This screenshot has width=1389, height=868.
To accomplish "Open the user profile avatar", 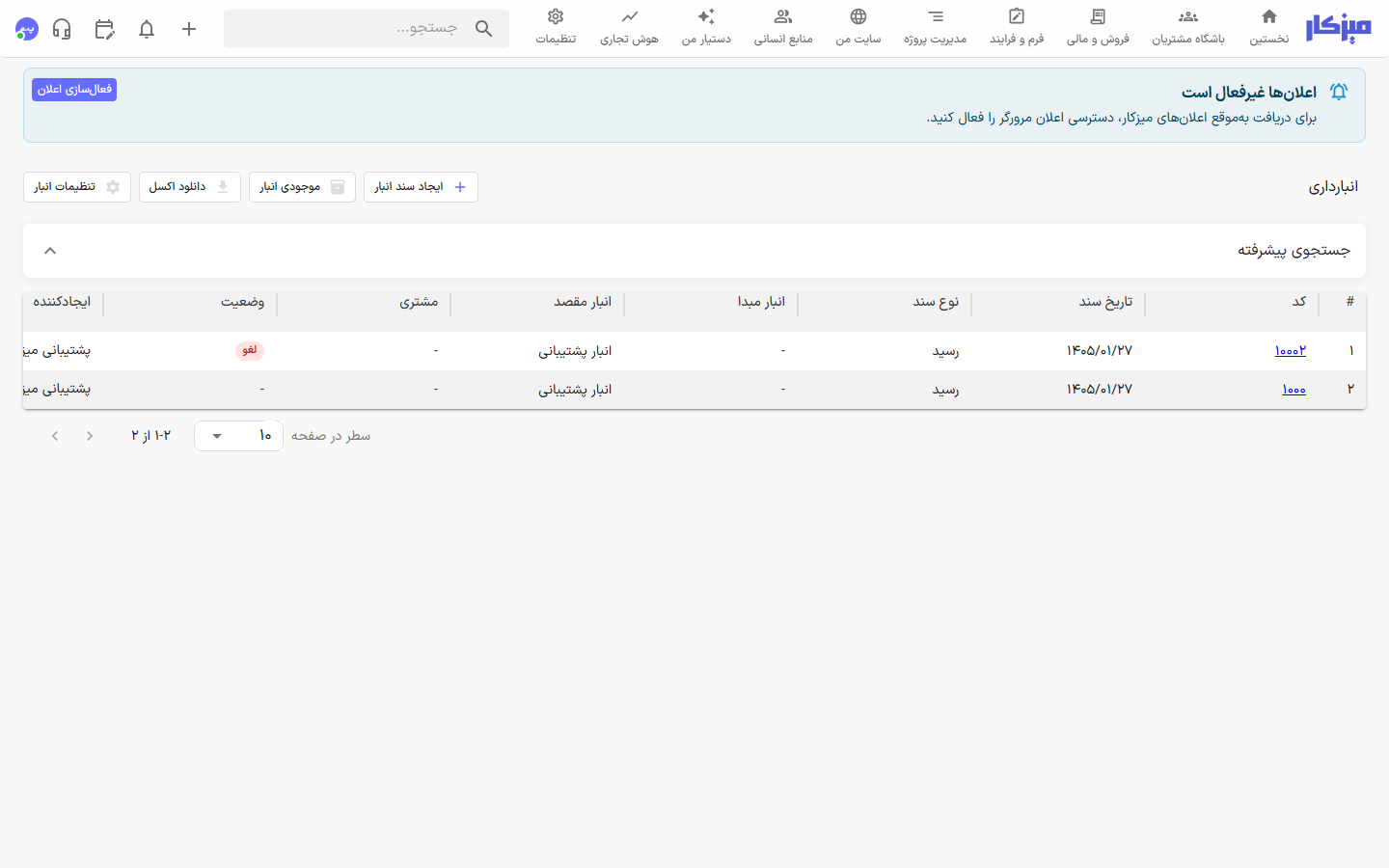I will pos(27,29).
